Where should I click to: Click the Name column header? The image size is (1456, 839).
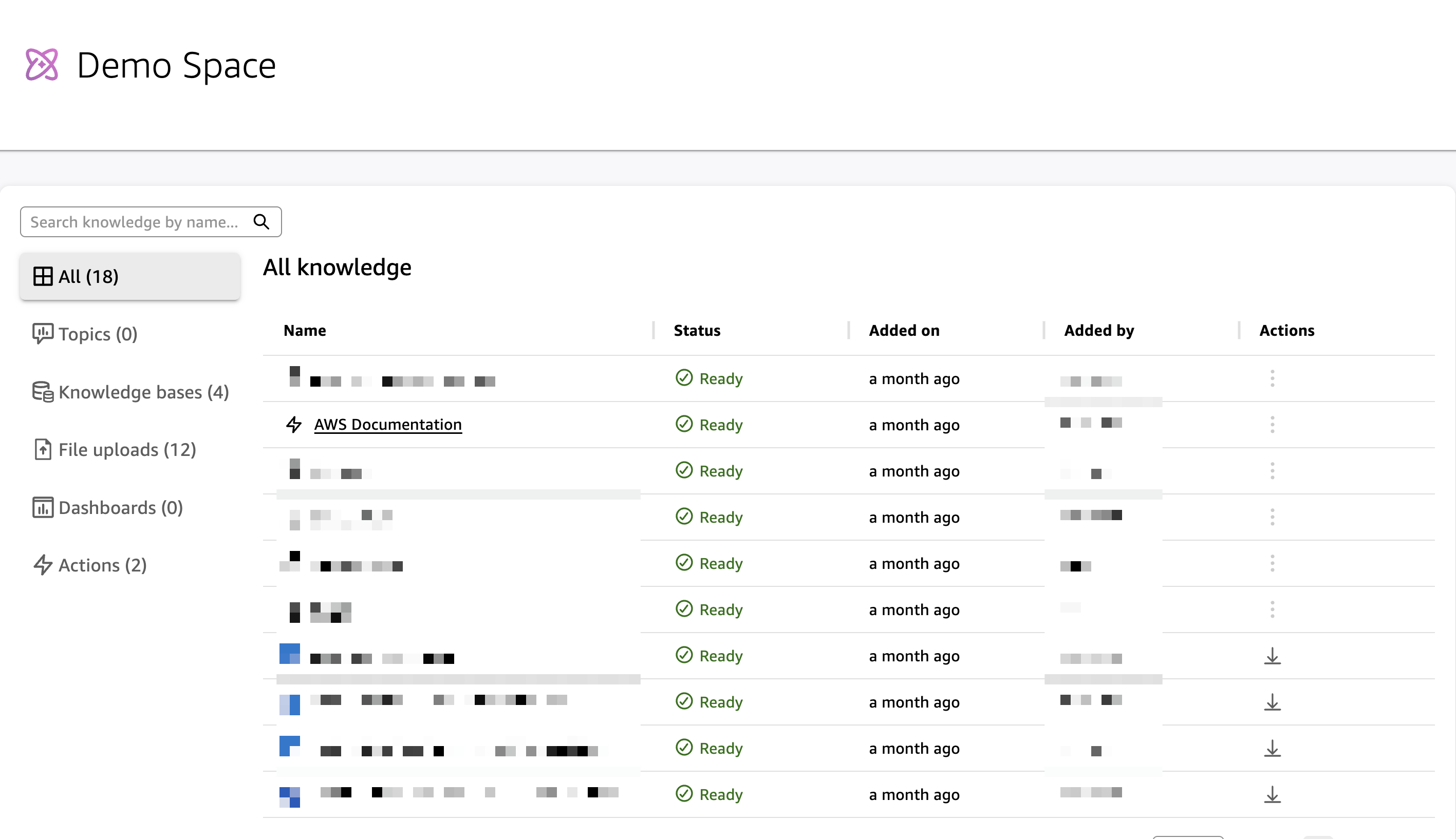click(x=304, y=330)
